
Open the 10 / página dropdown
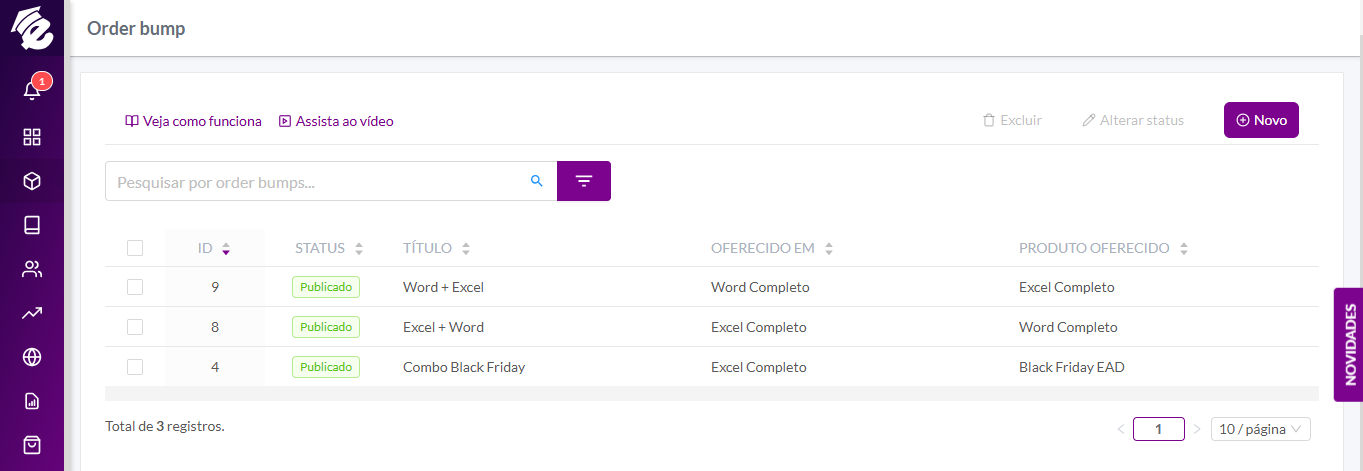[x=1261, y=429]
